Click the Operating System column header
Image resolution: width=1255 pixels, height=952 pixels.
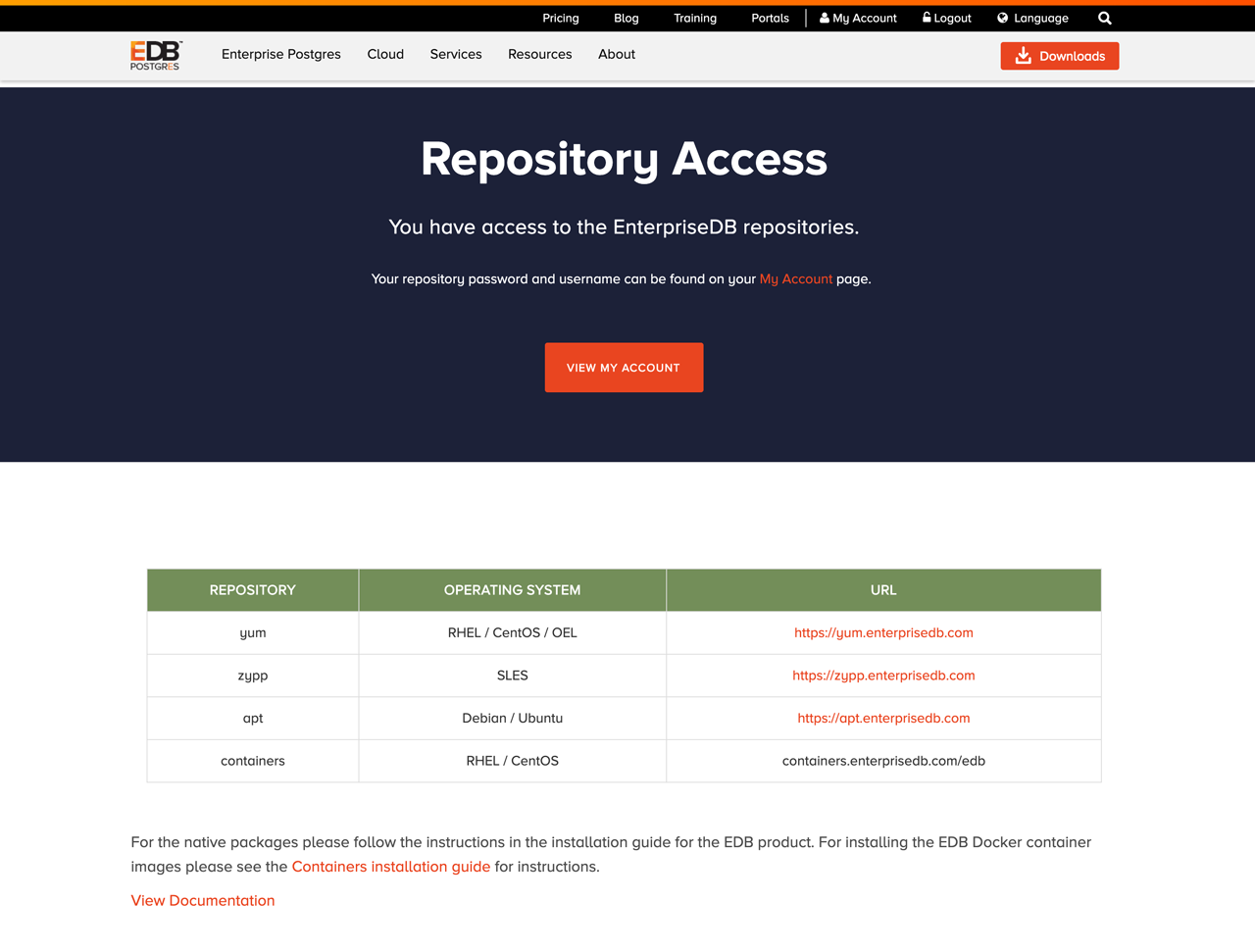513,590
